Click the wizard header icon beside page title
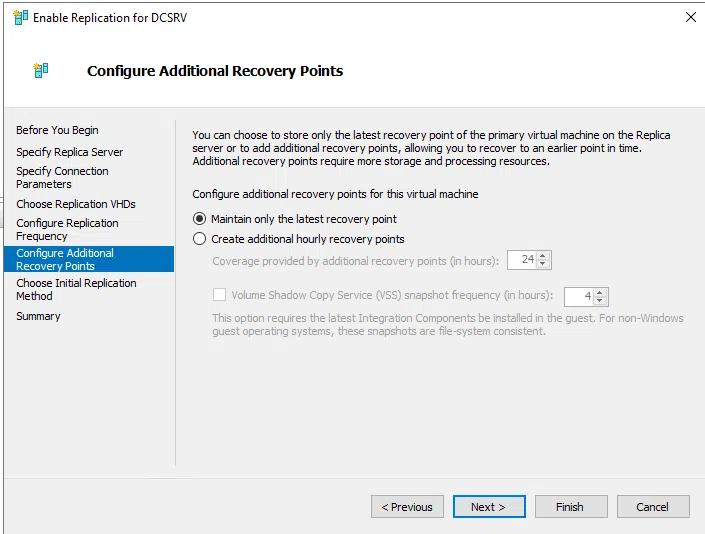705x534 pixels. pos(40,71)
